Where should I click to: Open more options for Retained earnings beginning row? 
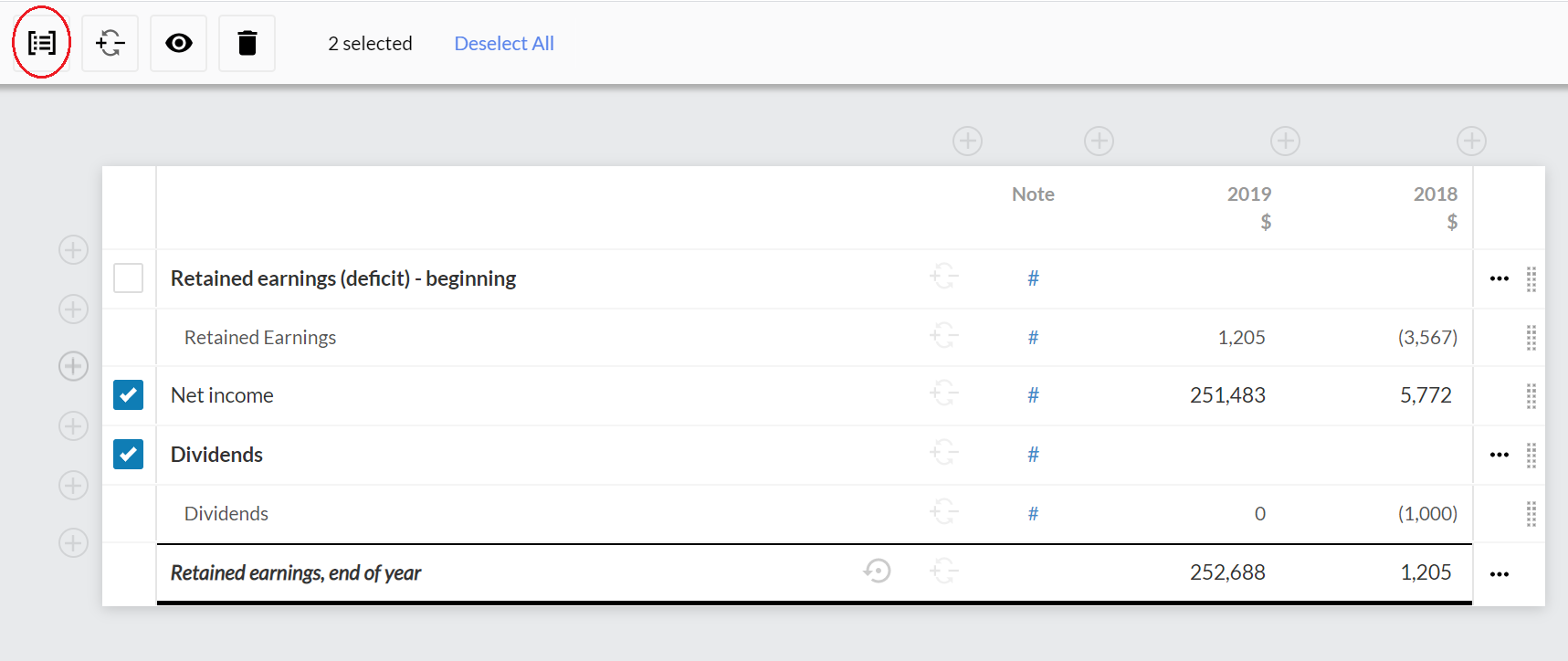1499,278
